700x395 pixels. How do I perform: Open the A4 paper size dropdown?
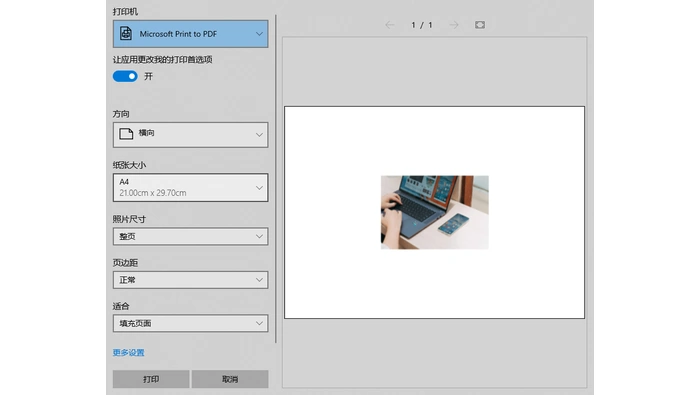191,187
